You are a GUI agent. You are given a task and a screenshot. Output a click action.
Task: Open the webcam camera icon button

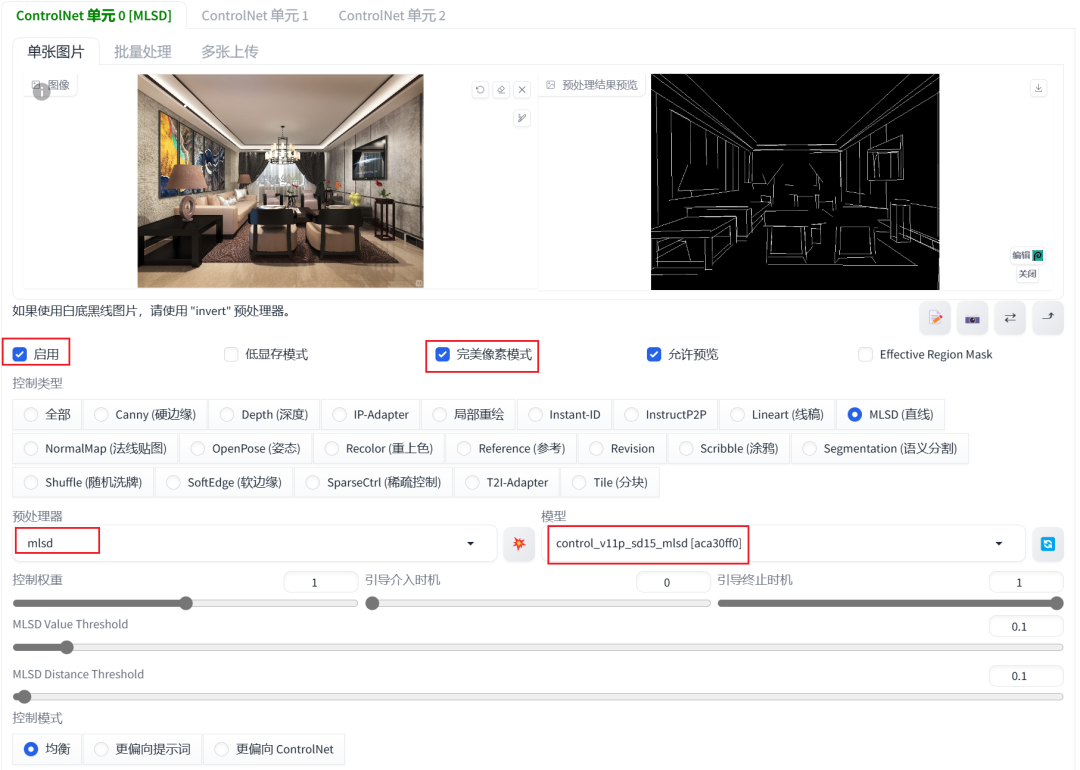(973, 318)
